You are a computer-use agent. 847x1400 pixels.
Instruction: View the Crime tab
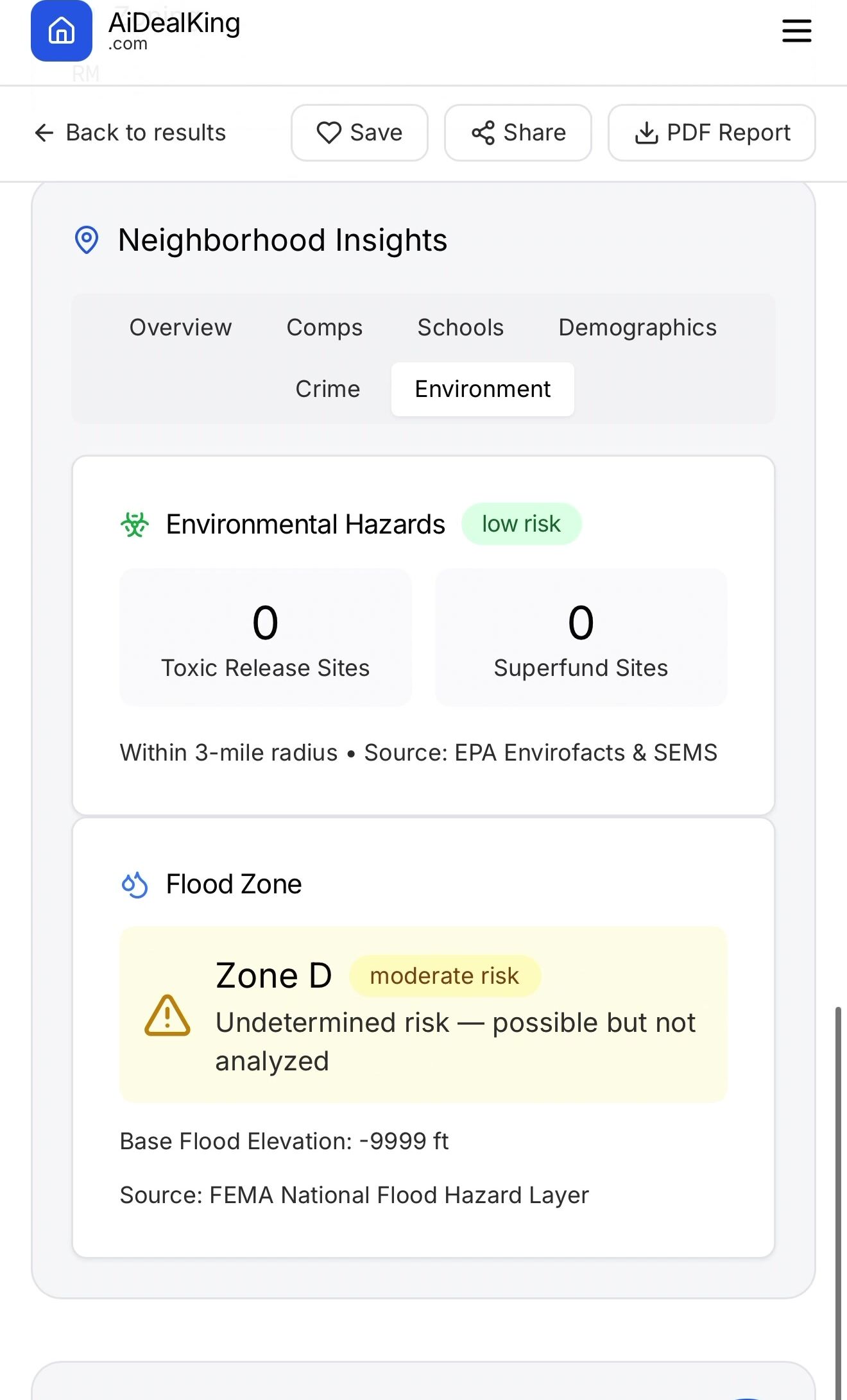tap(328, 389)
